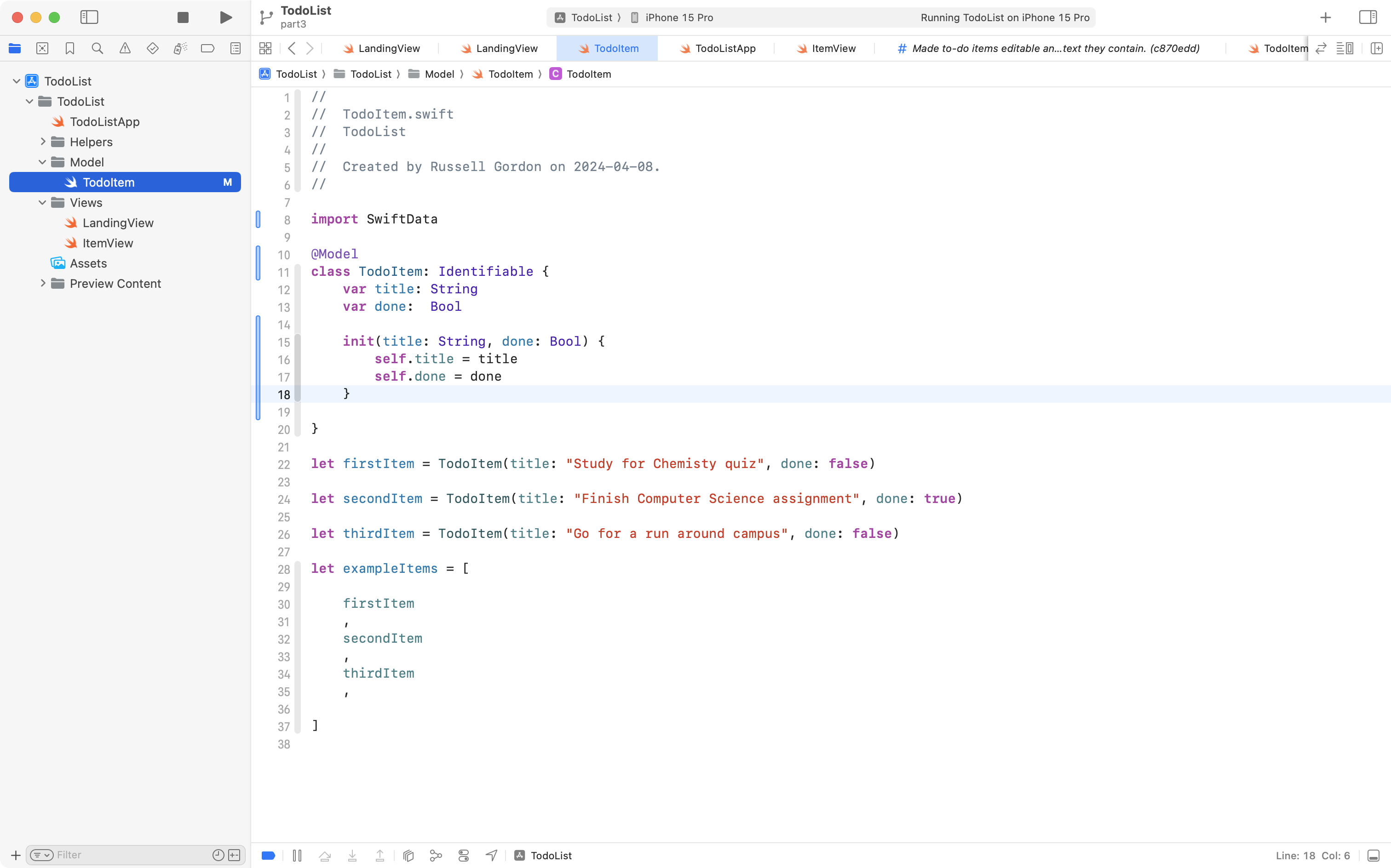Screen dimensions: 1391x868
Task: Expand the Helpers folder
Action: coord(42,142)
